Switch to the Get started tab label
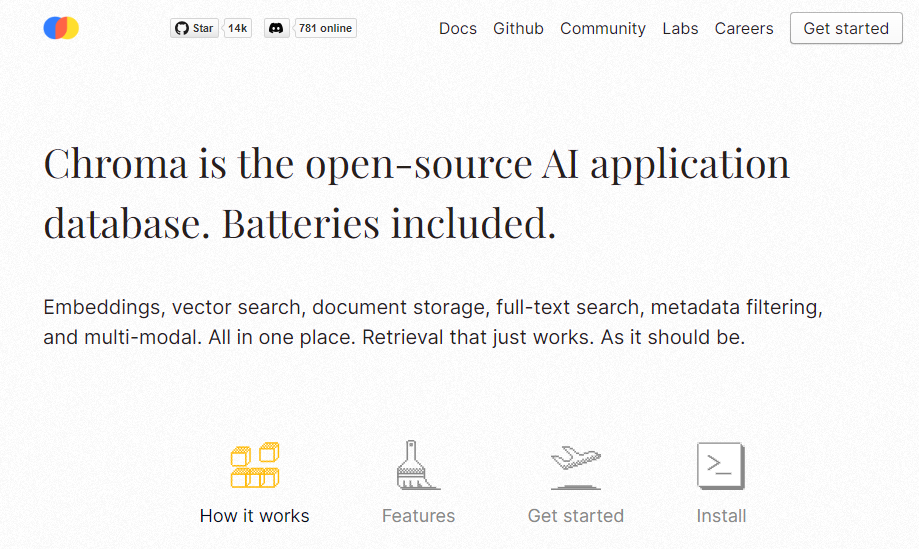The image size is (919, 549). click(576, 516)
